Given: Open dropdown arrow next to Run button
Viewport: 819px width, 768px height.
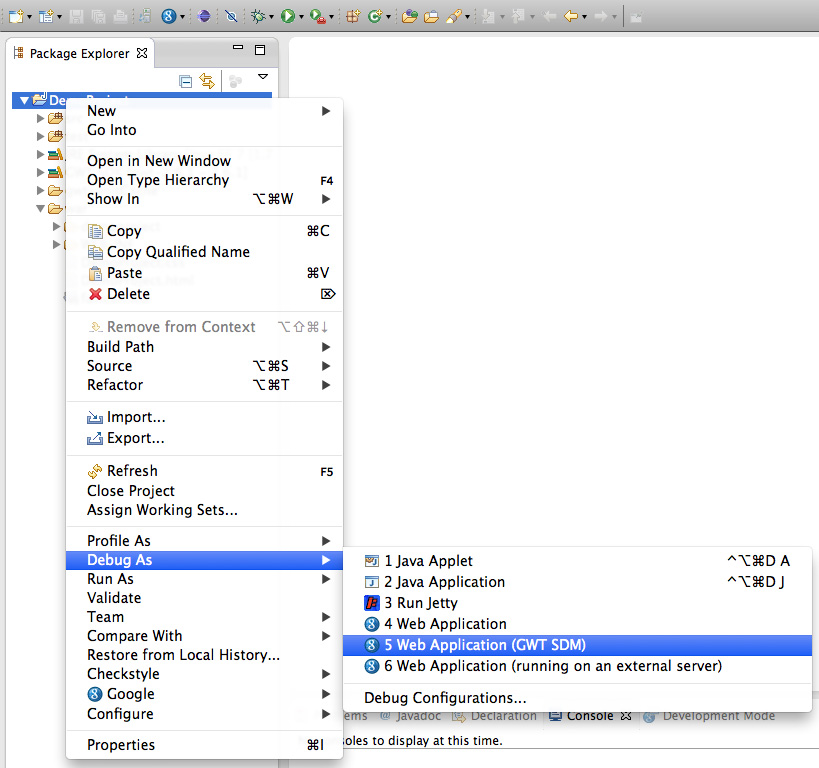Looking at the screenshot, I should (301, 17).
